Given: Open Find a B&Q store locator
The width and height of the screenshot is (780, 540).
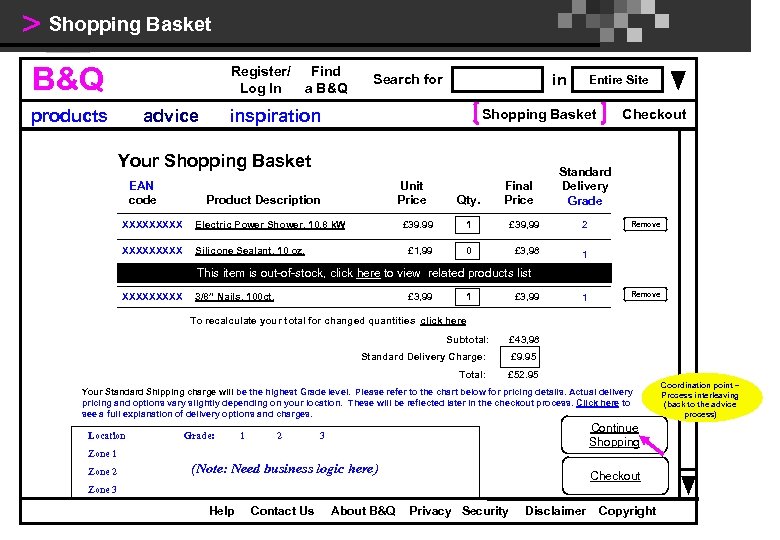Looking at the screenshot, I should pyautogui.click(x=326, y=80).
